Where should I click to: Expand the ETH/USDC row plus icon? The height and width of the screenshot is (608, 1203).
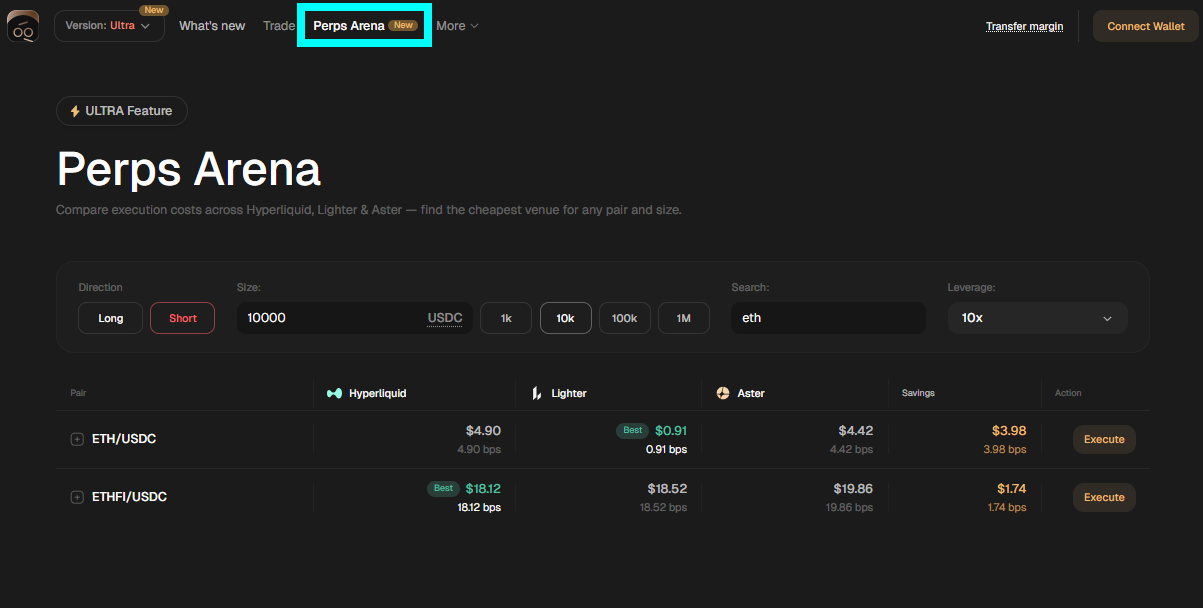click(77, 439)
